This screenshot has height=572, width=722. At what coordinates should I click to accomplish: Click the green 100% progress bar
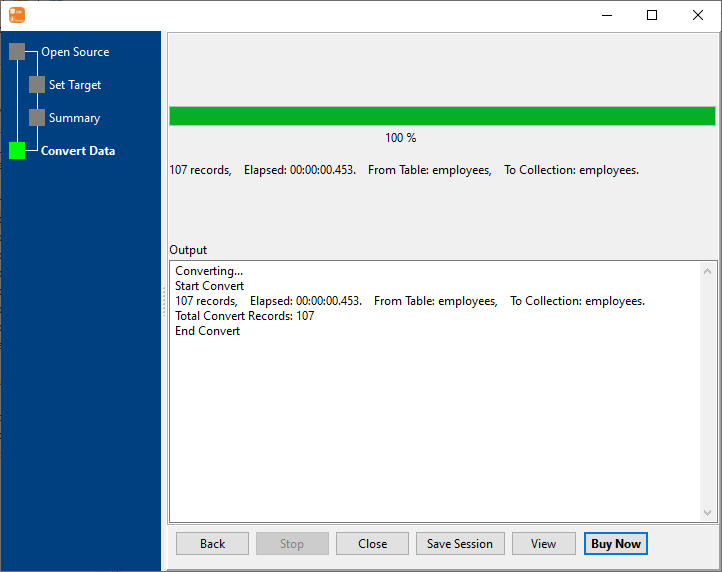point(442,116)
